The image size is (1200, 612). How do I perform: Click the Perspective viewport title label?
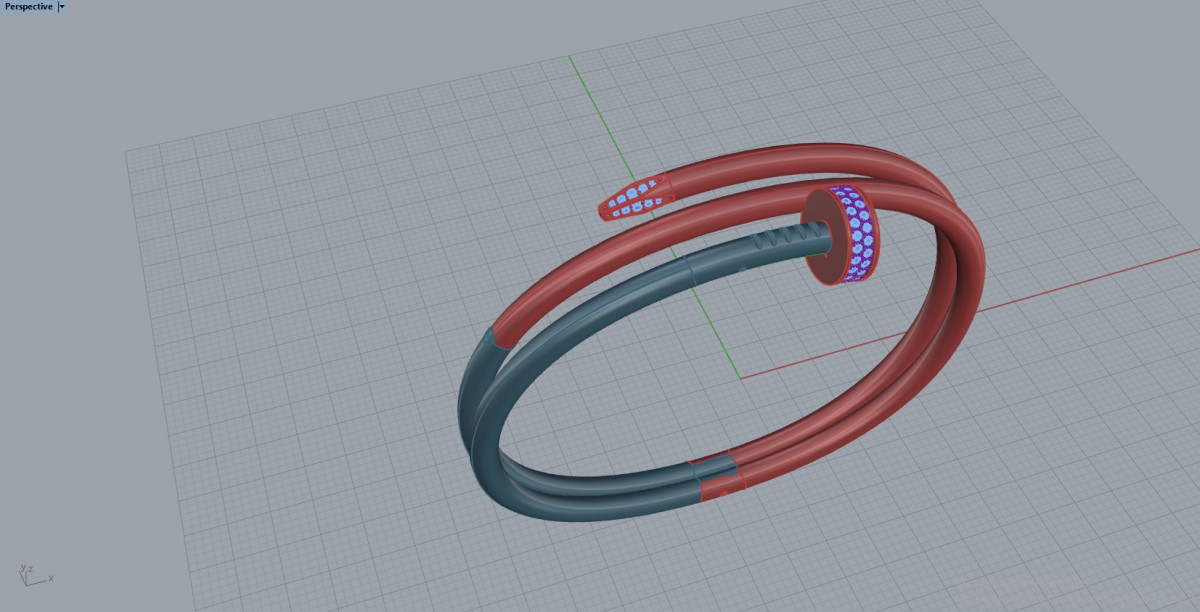(x=29, y=6)
